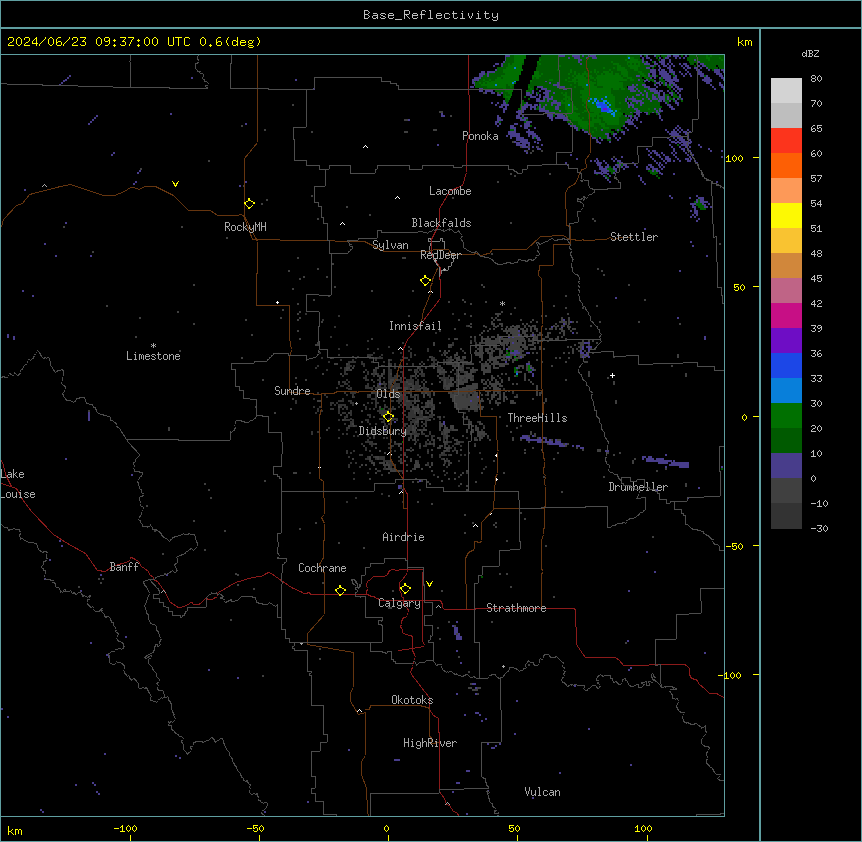Click the blue storm core in the green echo
The image size is (862, 842).
pyautogui.click(x=603, y=106)
